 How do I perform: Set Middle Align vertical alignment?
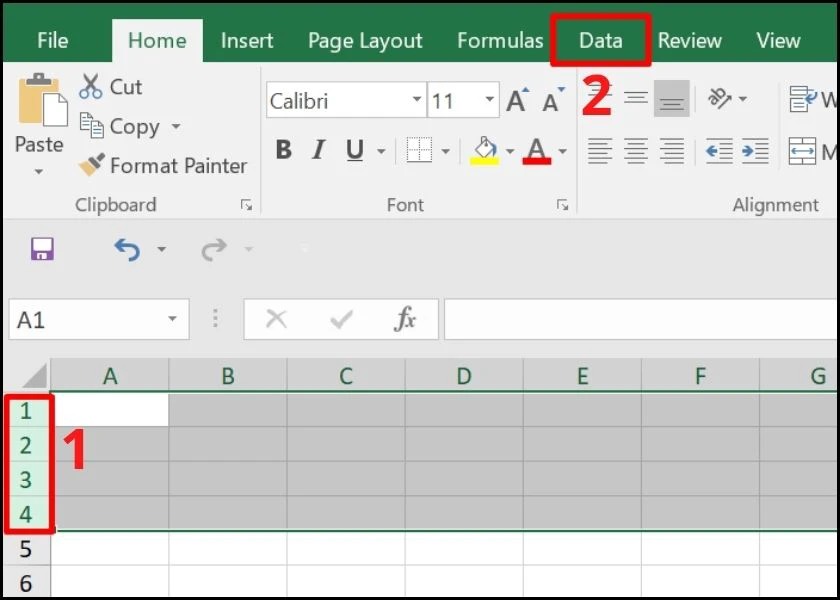point(636,99)
